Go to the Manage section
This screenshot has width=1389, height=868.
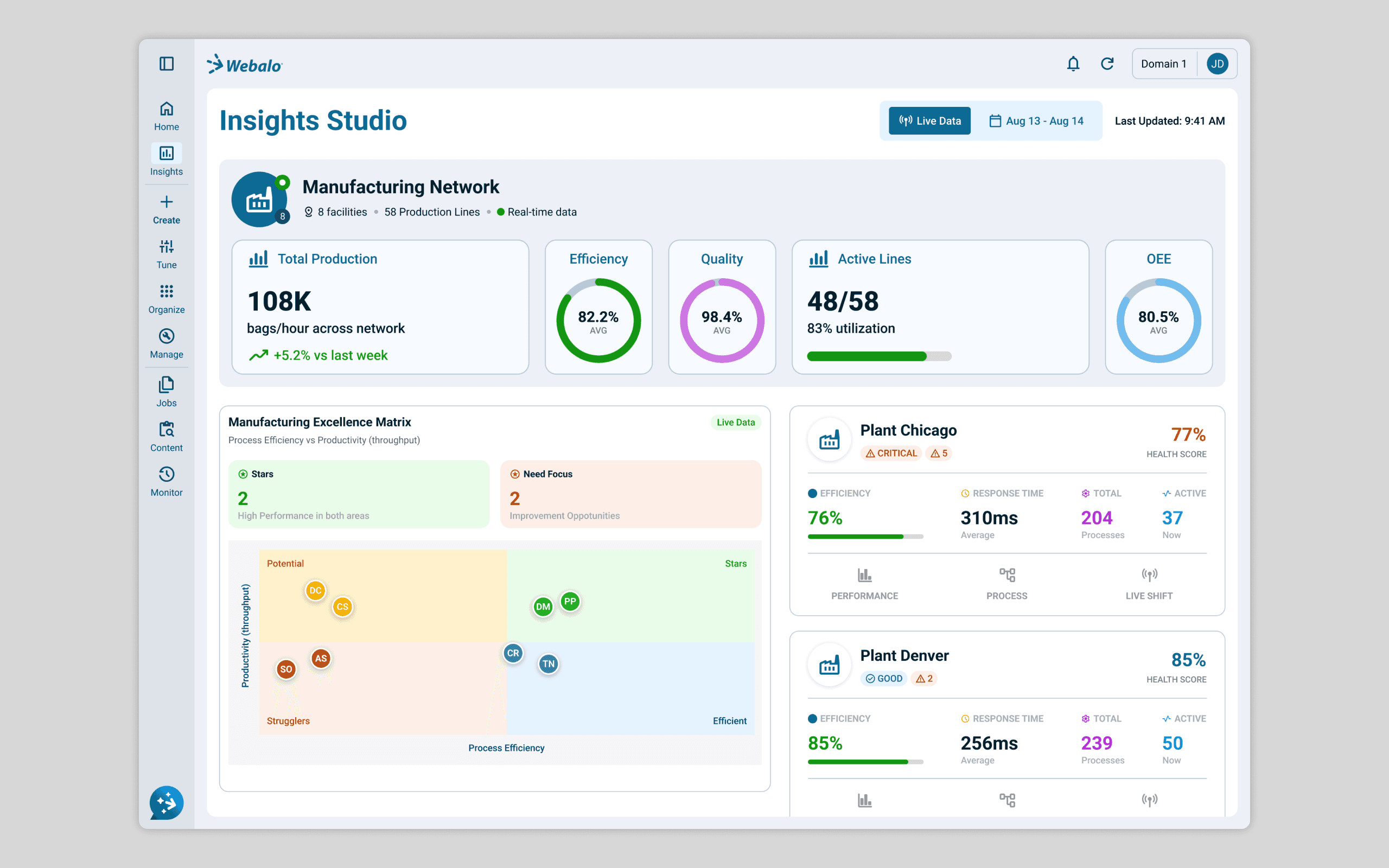pos(167,343)
